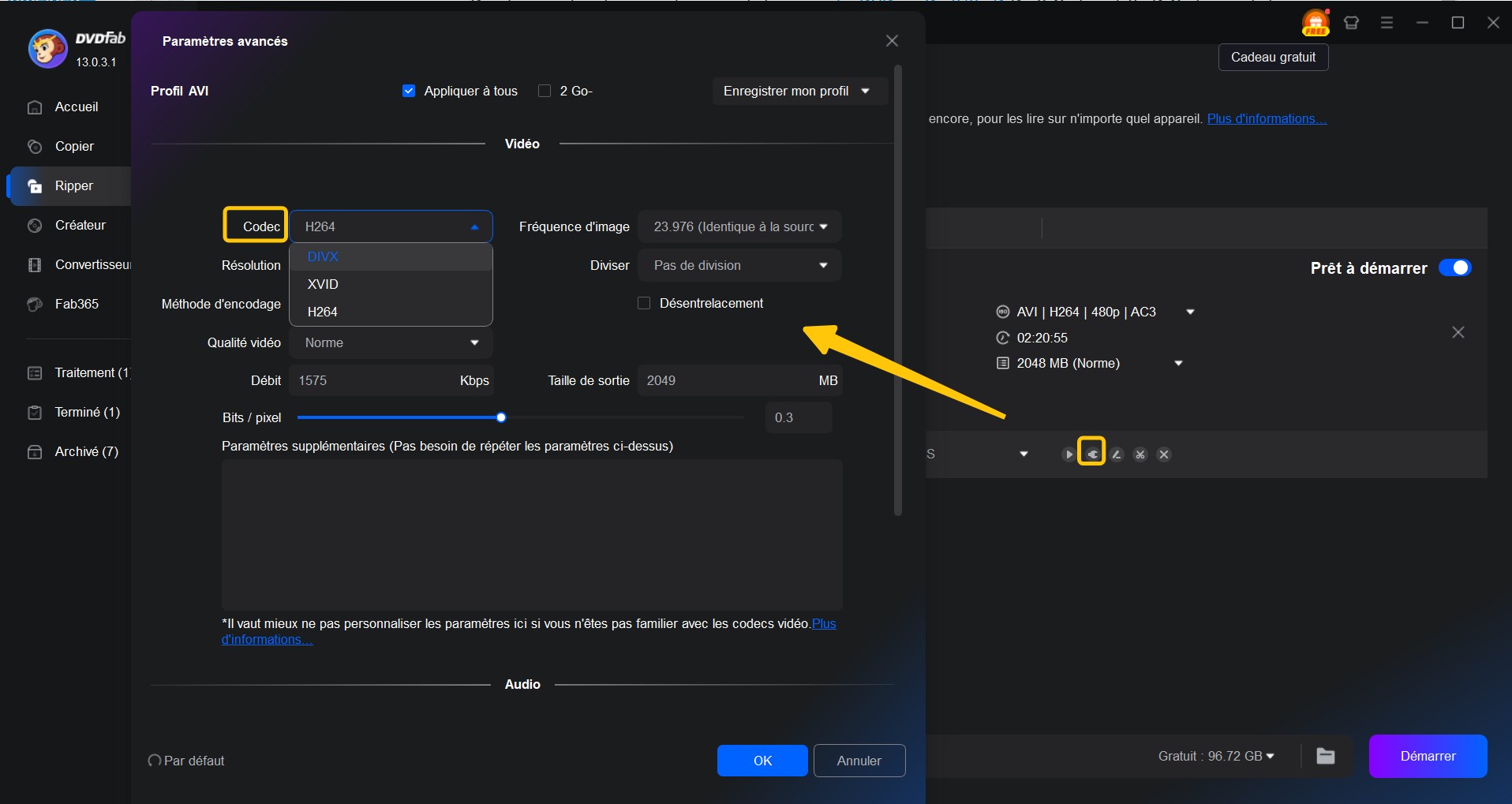Open the video edit pencil icon
The image size is (1512, 804).
pos(1117,454)
